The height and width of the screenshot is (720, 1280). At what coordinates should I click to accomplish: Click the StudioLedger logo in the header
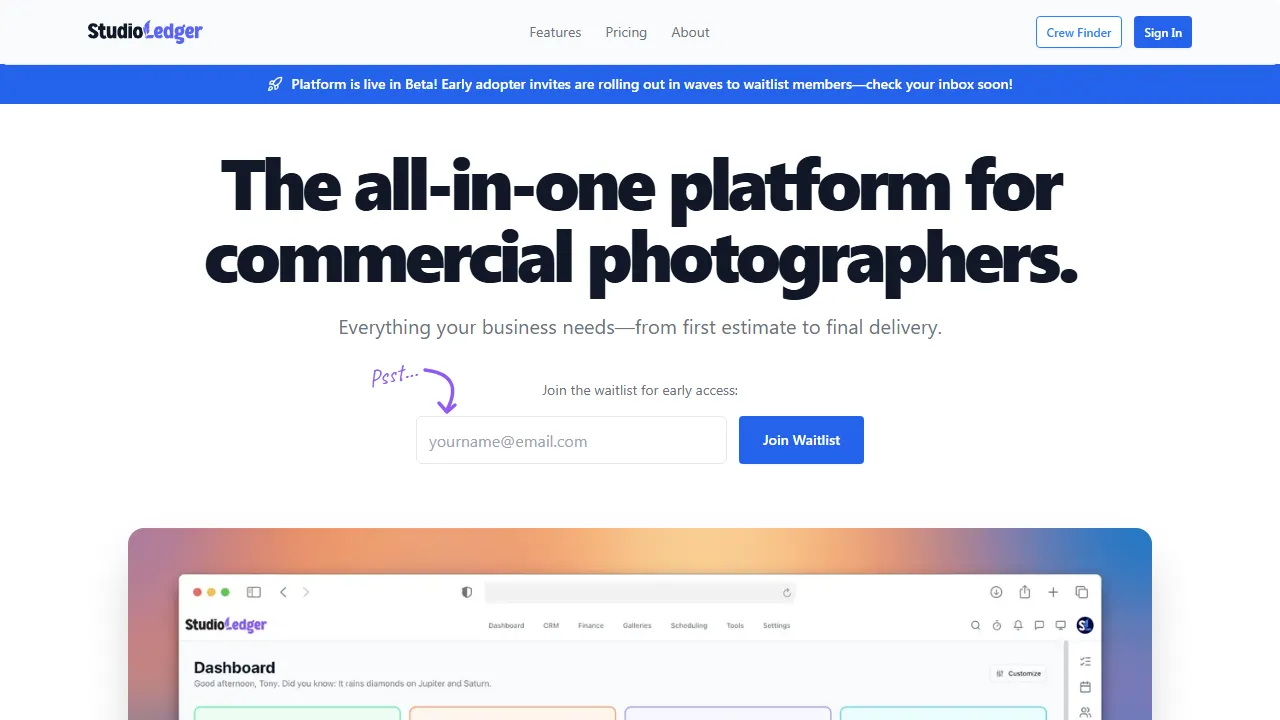click(145, 32)
